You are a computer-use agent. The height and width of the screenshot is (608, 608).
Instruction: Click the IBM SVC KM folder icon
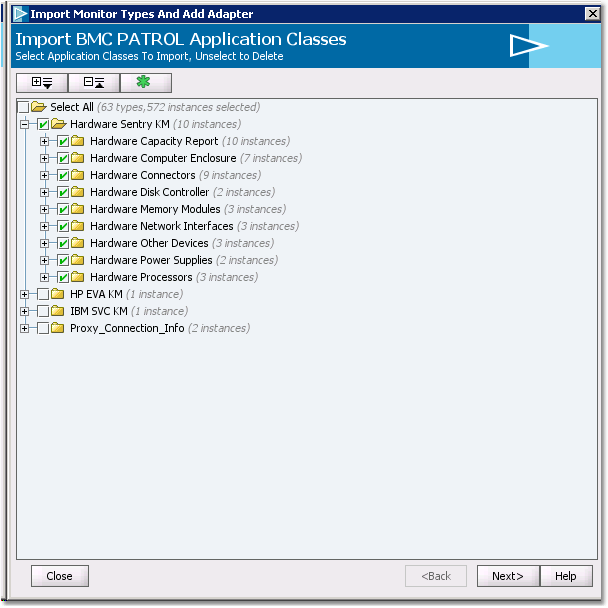pyautogui.click(x=58, y=311)
